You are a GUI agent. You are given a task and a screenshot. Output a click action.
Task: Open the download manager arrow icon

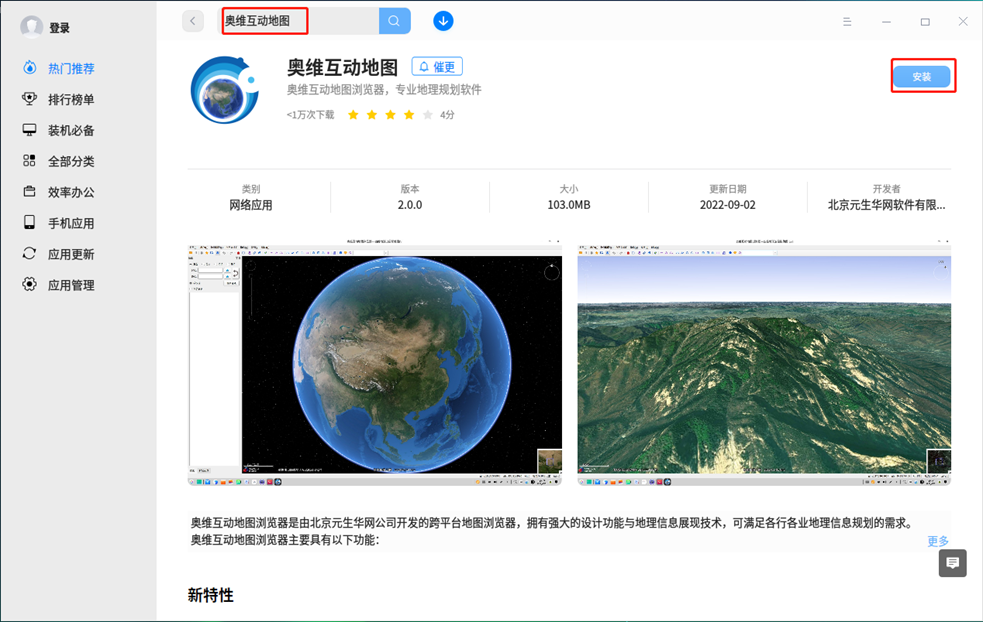[443, 20]
